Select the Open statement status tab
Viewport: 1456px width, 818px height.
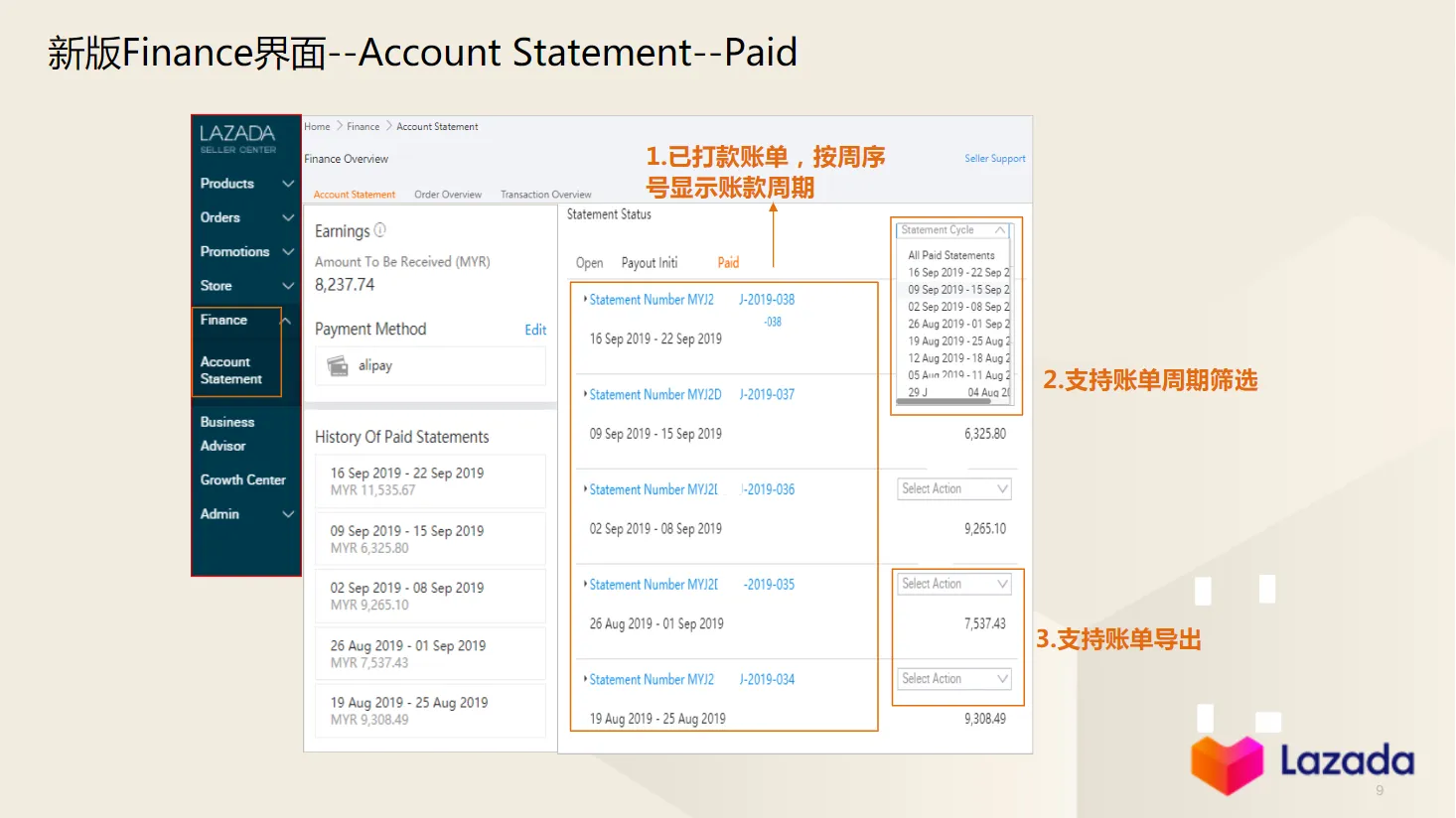coord(588,262)
